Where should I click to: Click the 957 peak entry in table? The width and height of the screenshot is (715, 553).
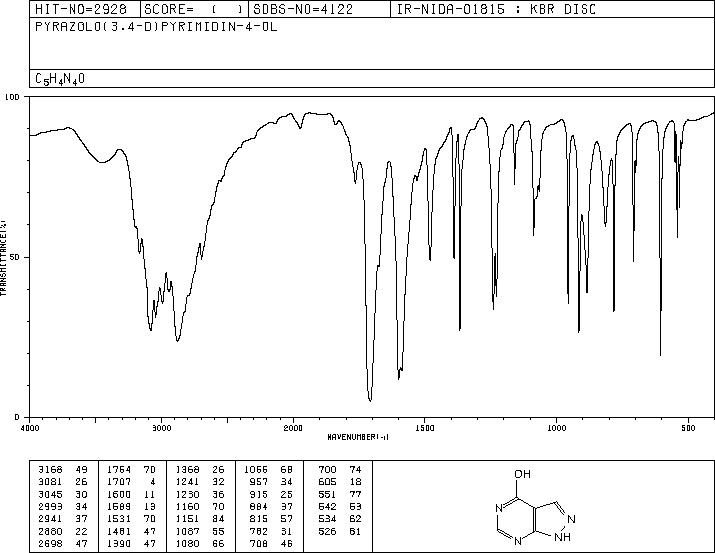click(271, 482)
